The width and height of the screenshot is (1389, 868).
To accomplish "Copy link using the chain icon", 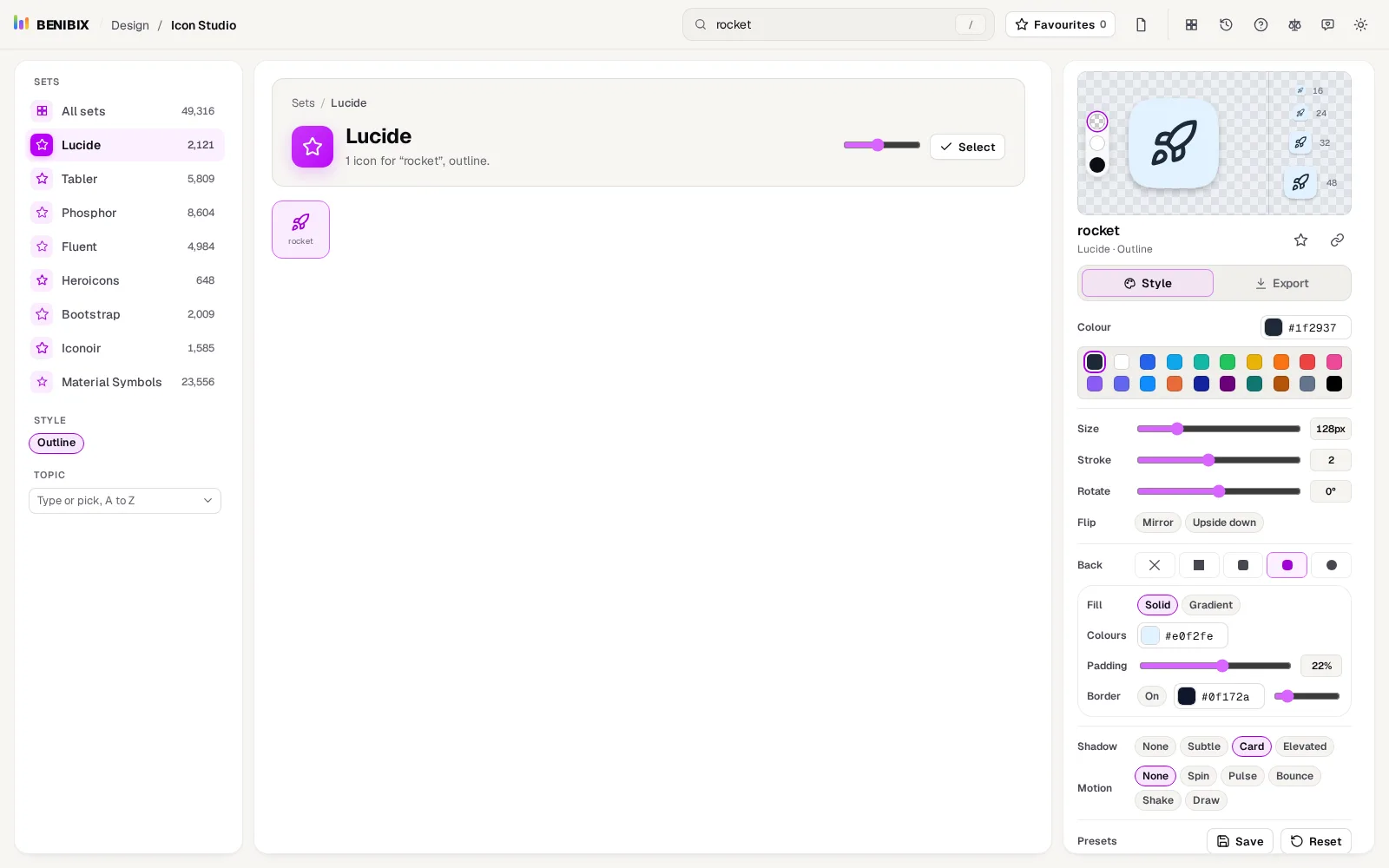I will coord(1337,240).
